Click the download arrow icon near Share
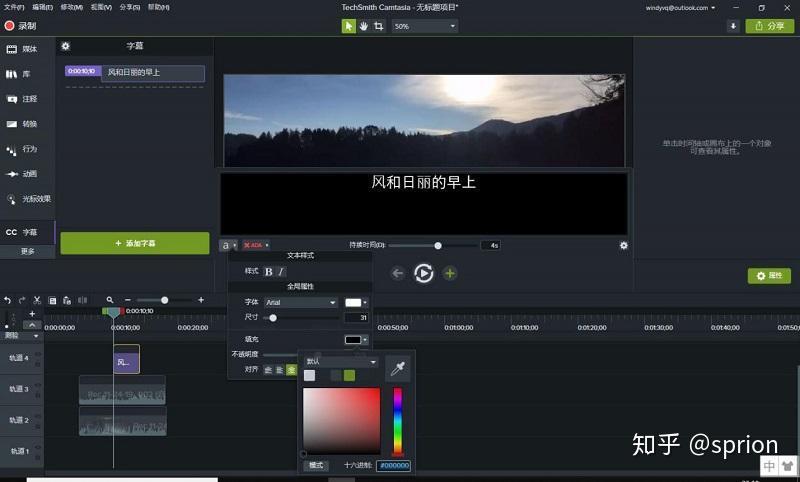The height and width of the screenshot is (482, 800). [733, 26]
